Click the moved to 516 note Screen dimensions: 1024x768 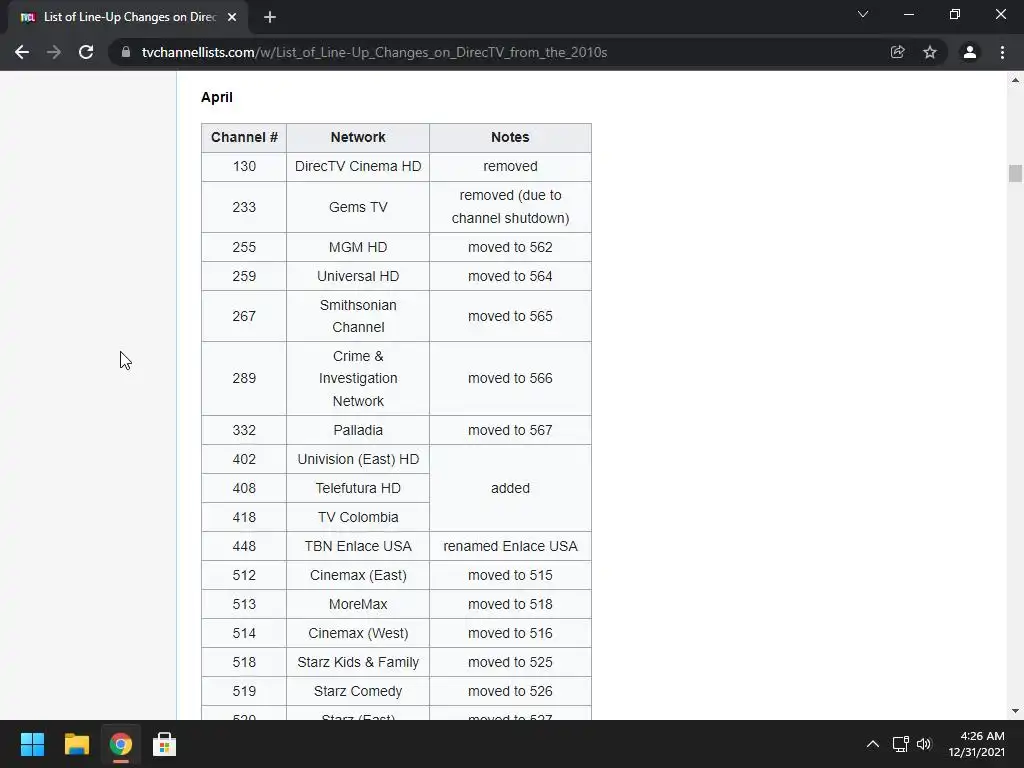[x=510, y=633]
